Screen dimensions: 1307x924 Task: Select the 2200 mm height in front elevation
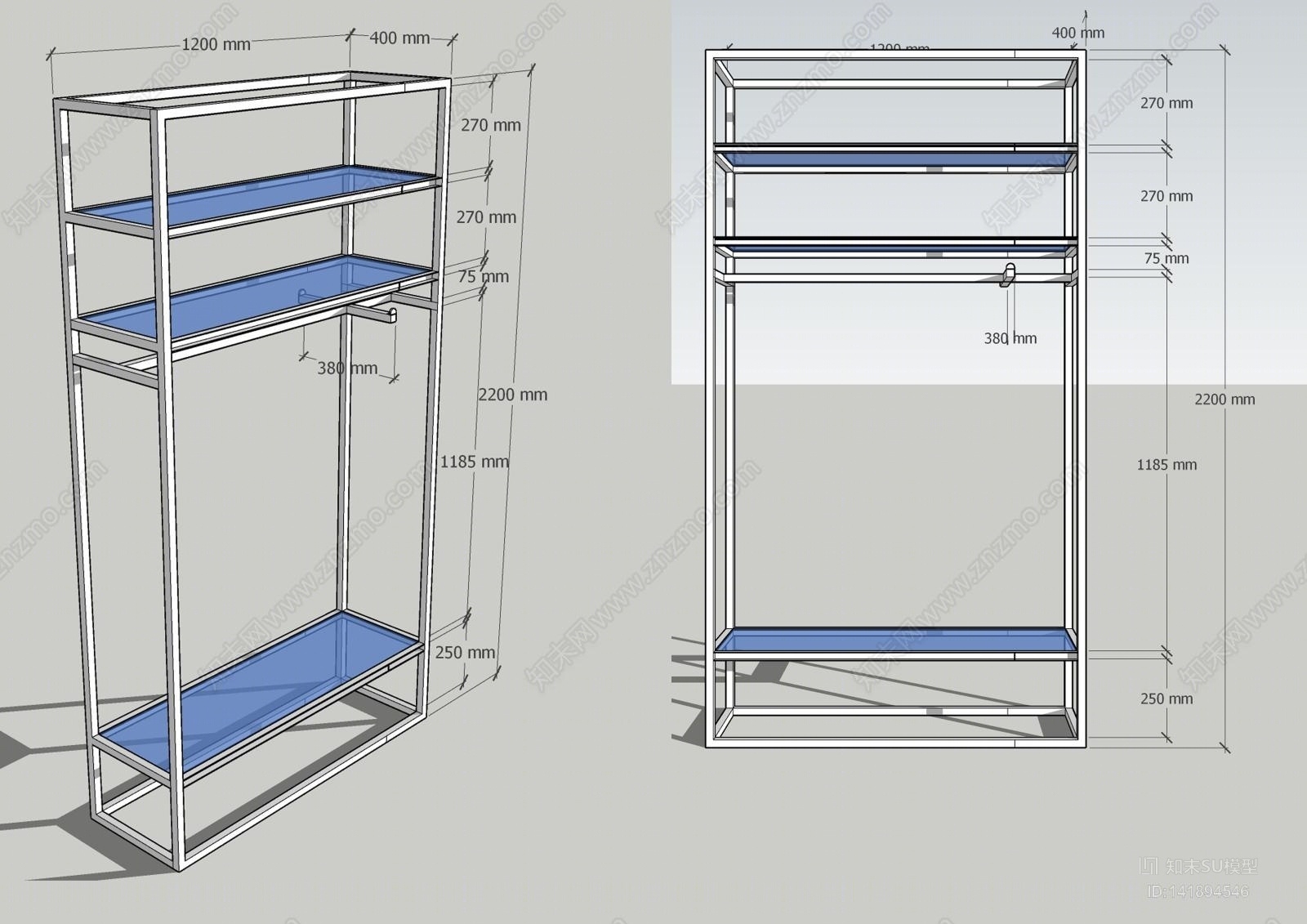pyautogui.click(x=1224, y=400)
